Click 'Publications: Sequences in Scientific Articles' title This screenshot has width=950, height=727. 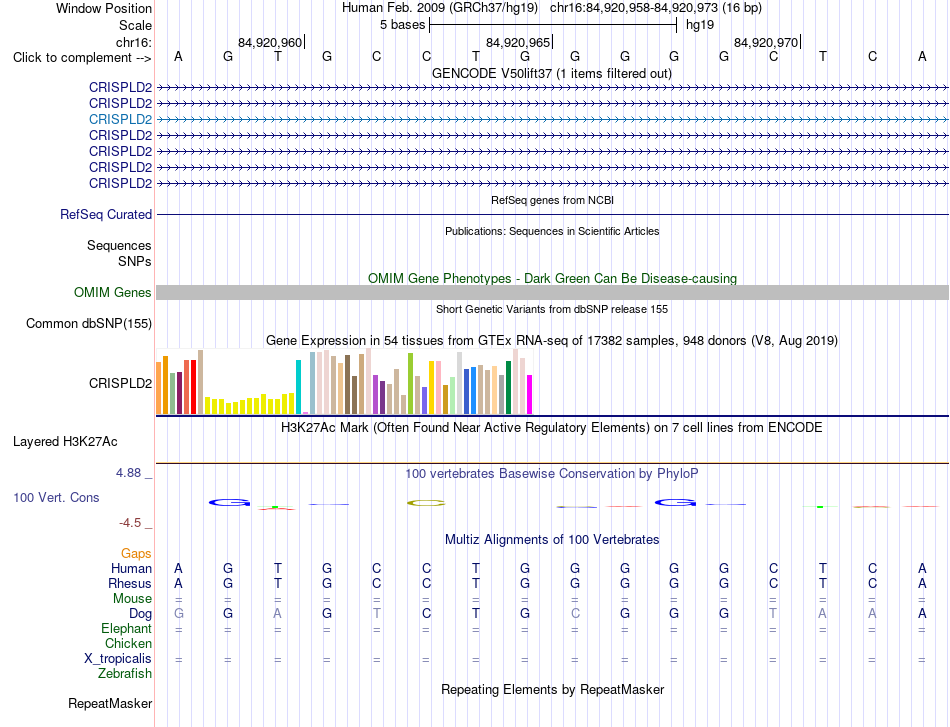552,231
